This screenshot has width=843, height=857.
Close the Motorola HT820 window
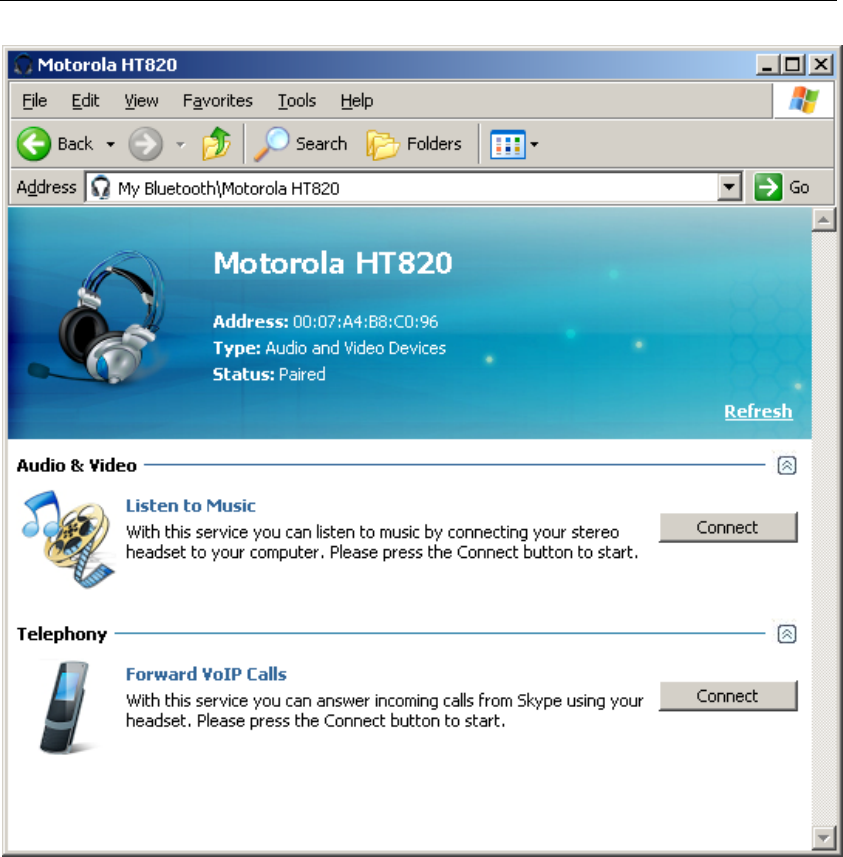coord(821,64)
